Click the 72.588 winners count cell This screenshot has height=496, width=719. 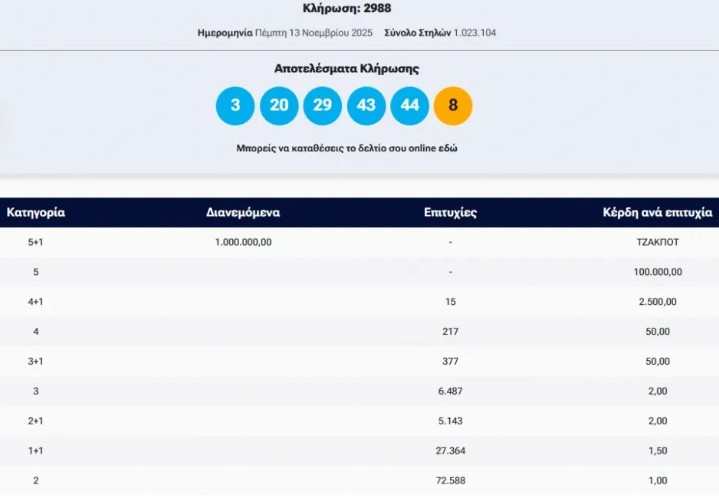pos(451,481)
